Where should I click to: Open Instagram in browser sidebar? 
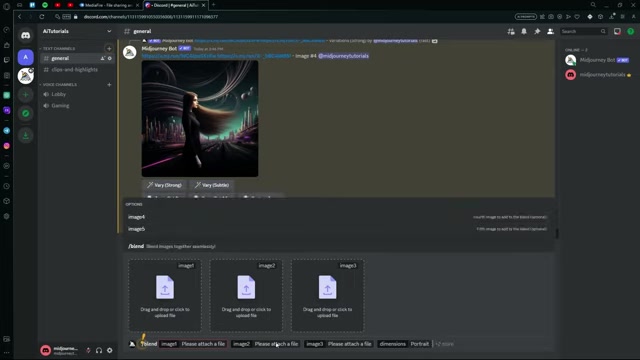(x=7, y=146)
